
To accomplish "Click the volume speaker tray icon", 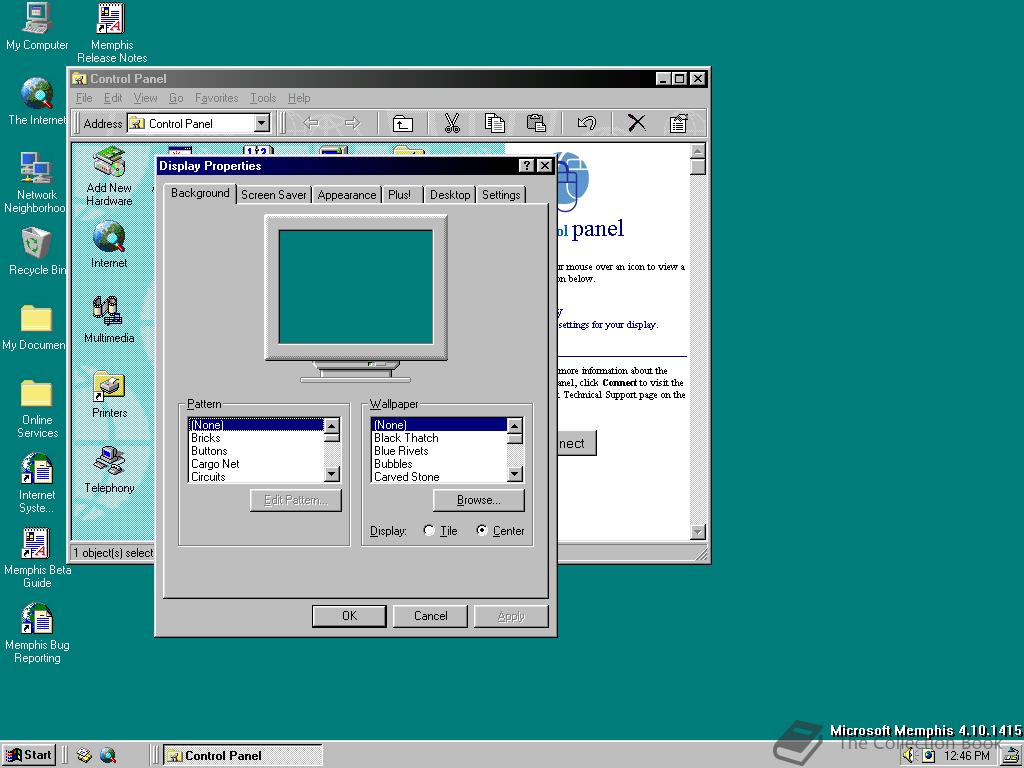I will [910, 756].
